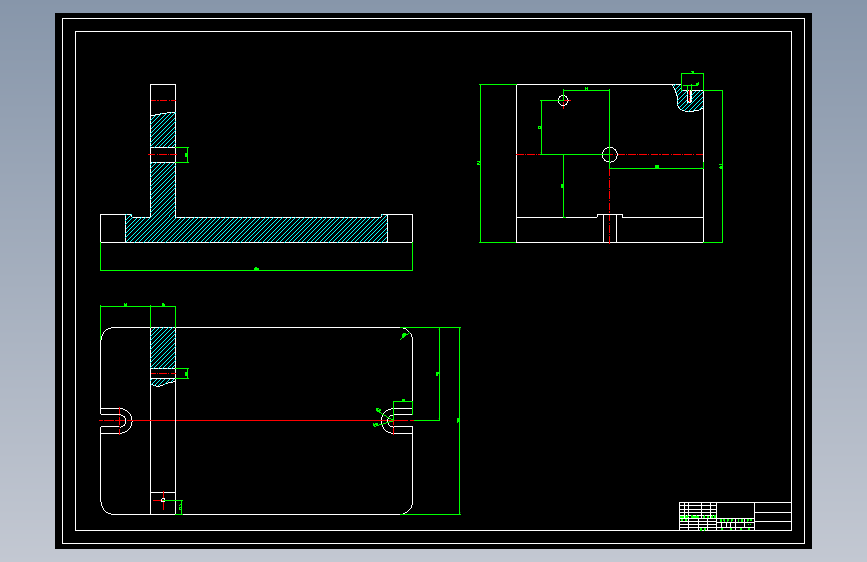Select the left U-shaped slot in plan view
The height and width of the screenshot is (562, 867).
[x=116, y=420]
